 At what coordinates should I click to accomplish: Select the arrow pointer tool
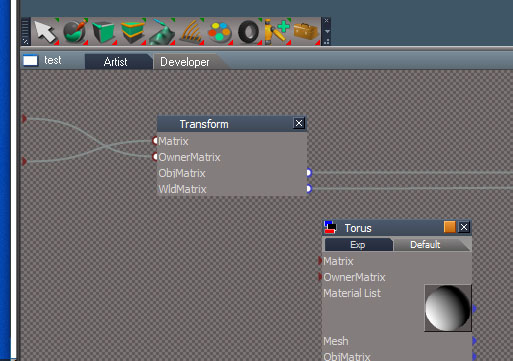click(x=45, y=32)
